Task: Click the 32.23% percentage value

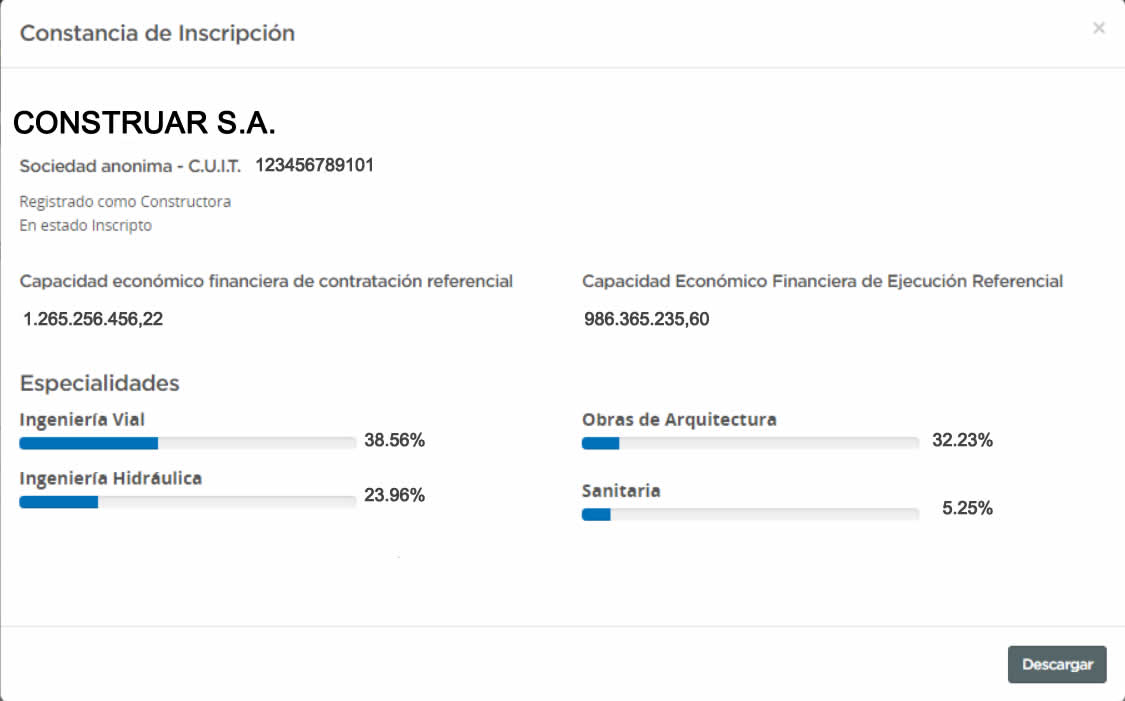Action: coord(962,440)
